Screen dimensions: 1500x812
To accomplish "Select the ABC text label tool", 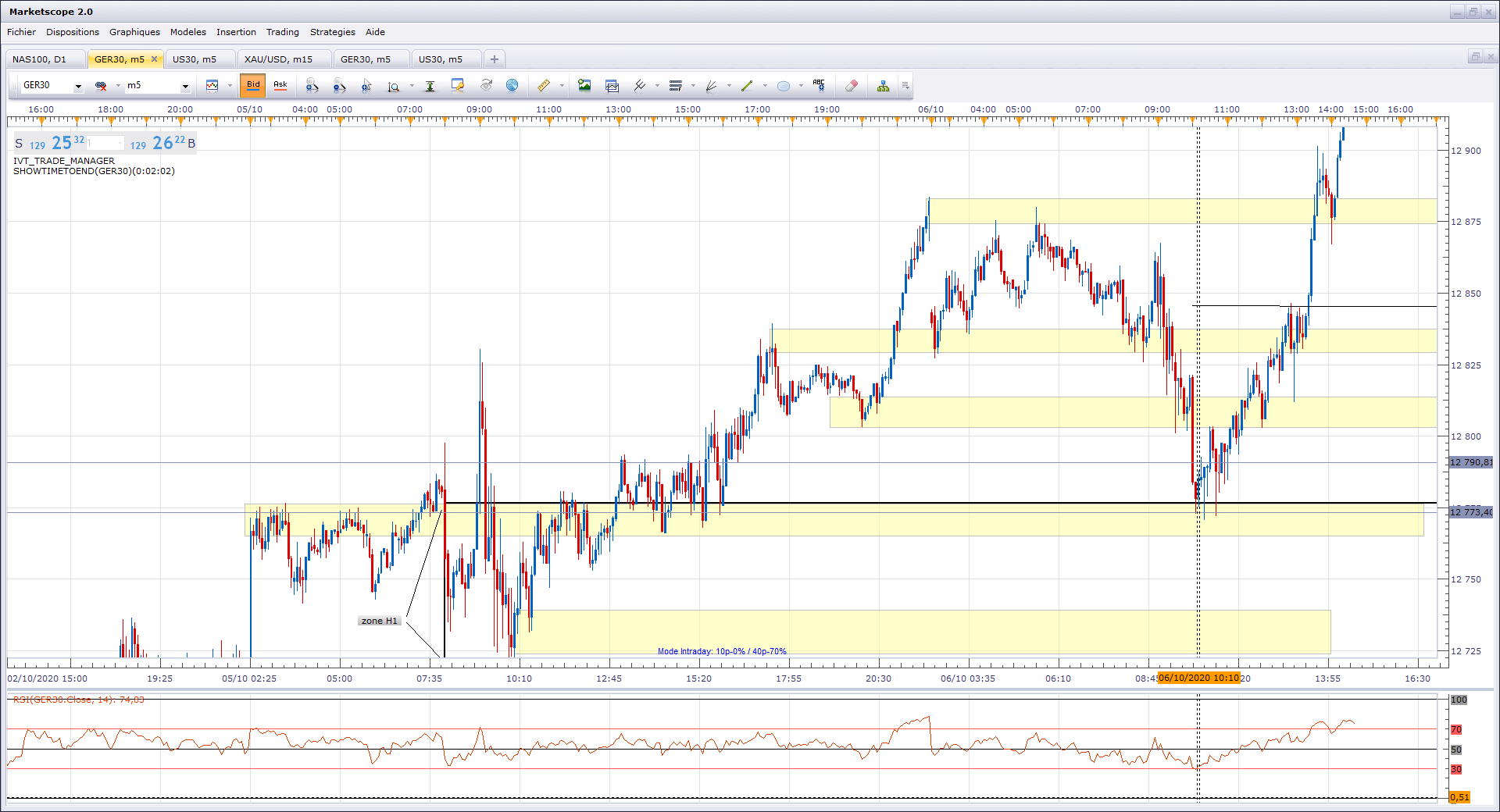I will coord(819,86).
